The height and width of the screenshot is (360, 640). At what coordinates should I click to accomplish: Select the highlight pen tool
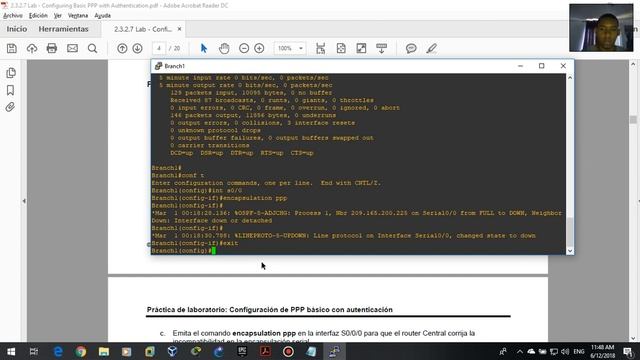431,49
